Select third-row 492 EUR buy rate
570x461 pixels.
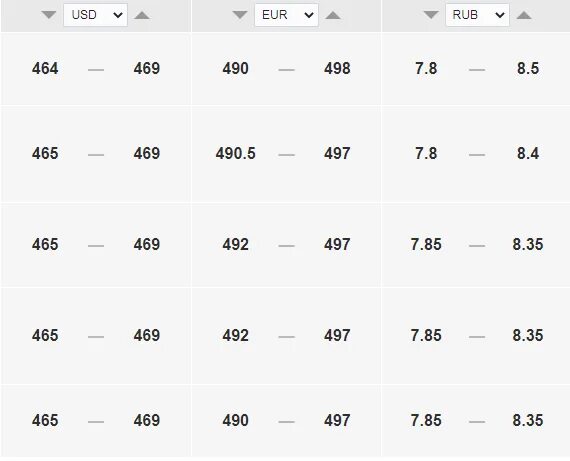236,244
